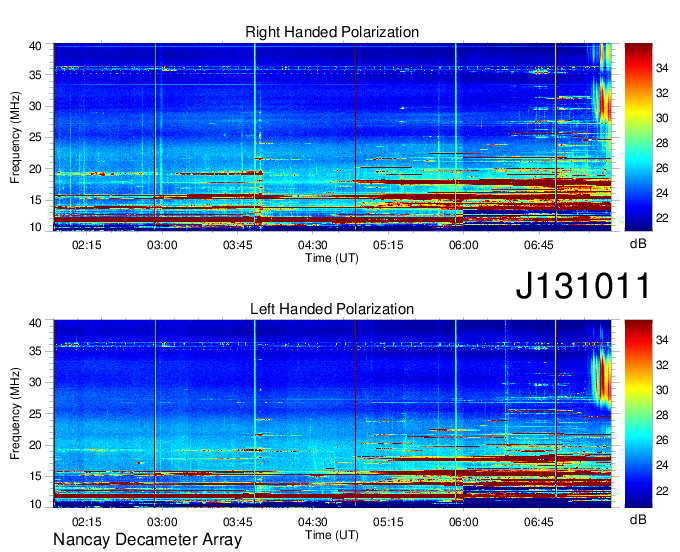The height and width of the screenshot is (552, 680).
Task: Click the 'Left Handed Polarization' title
Action: click(332, 309)
